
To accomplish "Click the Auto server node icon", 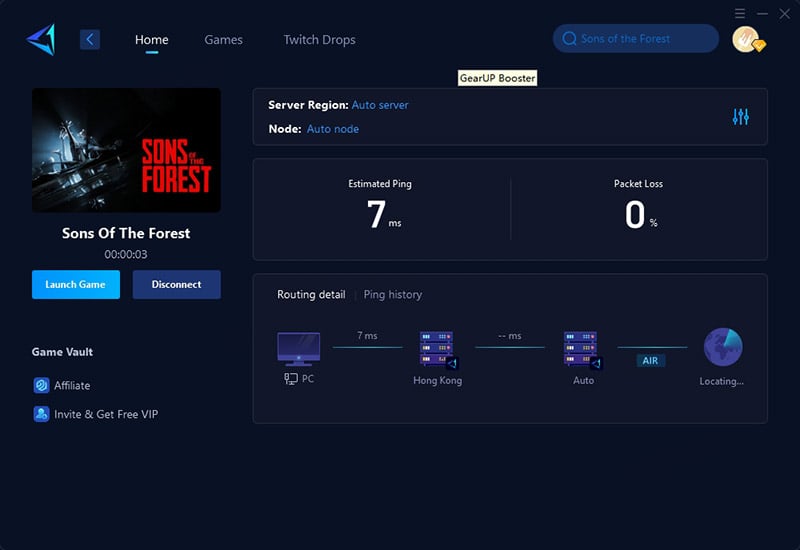I will pyautogui.click(x=583, y=349).
